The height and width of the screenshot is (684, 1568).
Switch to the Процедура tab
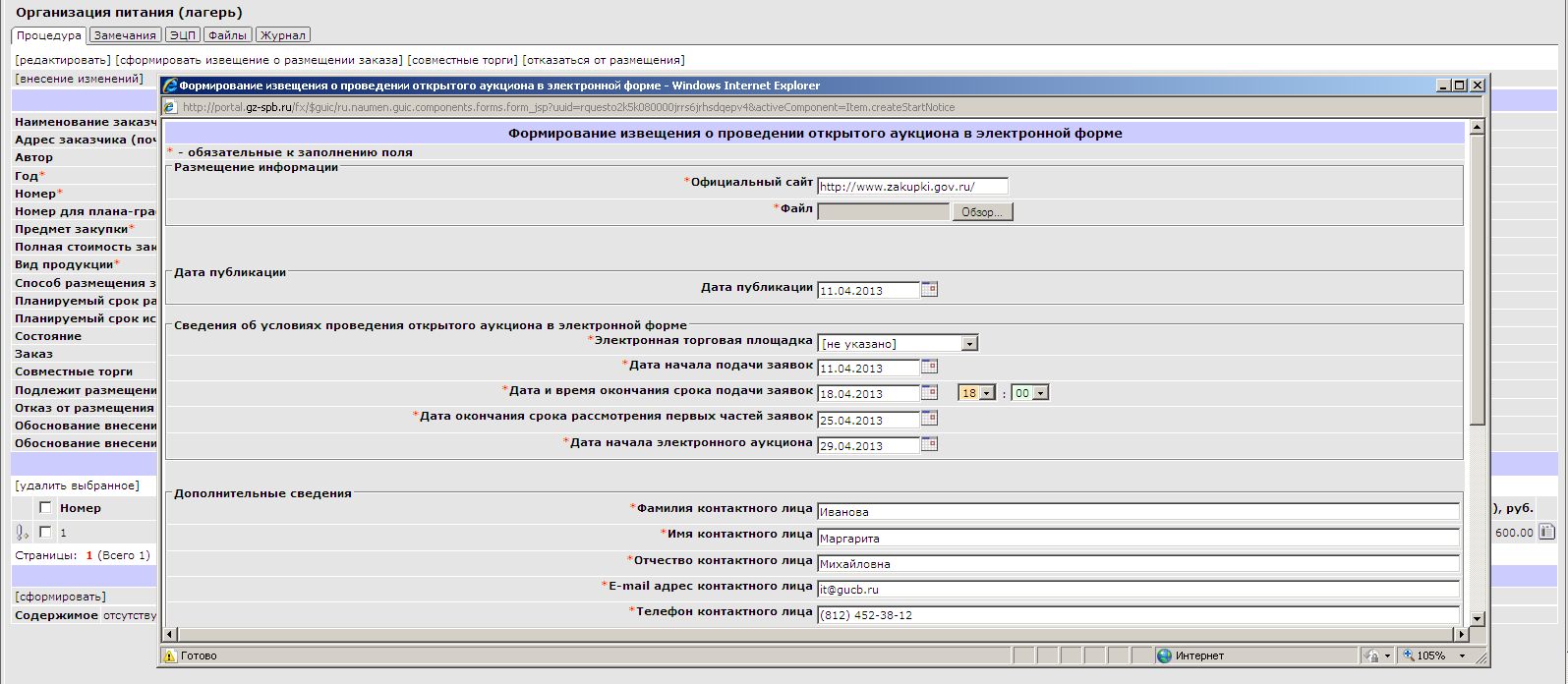pos(48,35)
